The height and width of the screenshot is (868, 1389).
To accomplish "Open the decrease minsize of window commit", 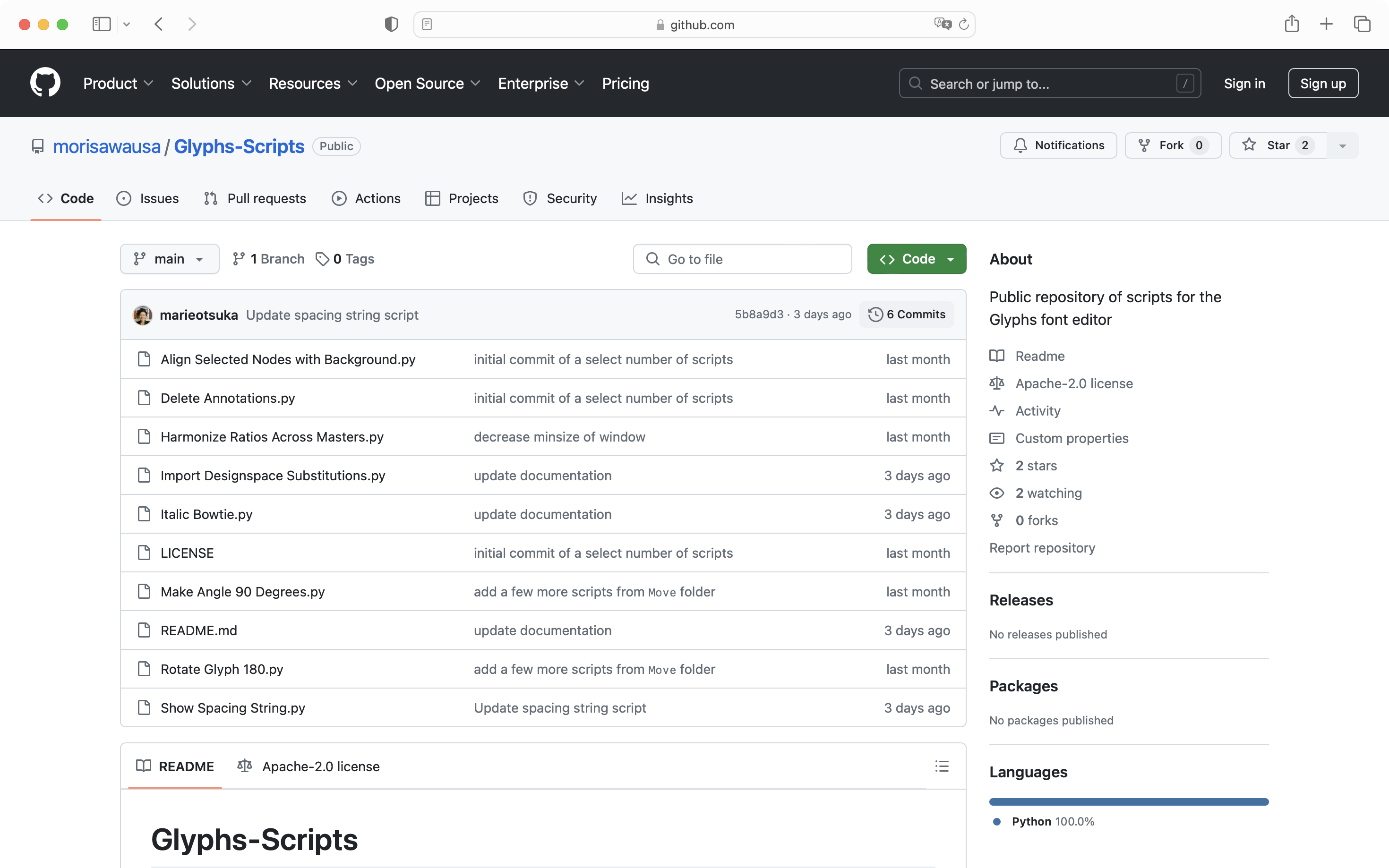I will point(559,437).
